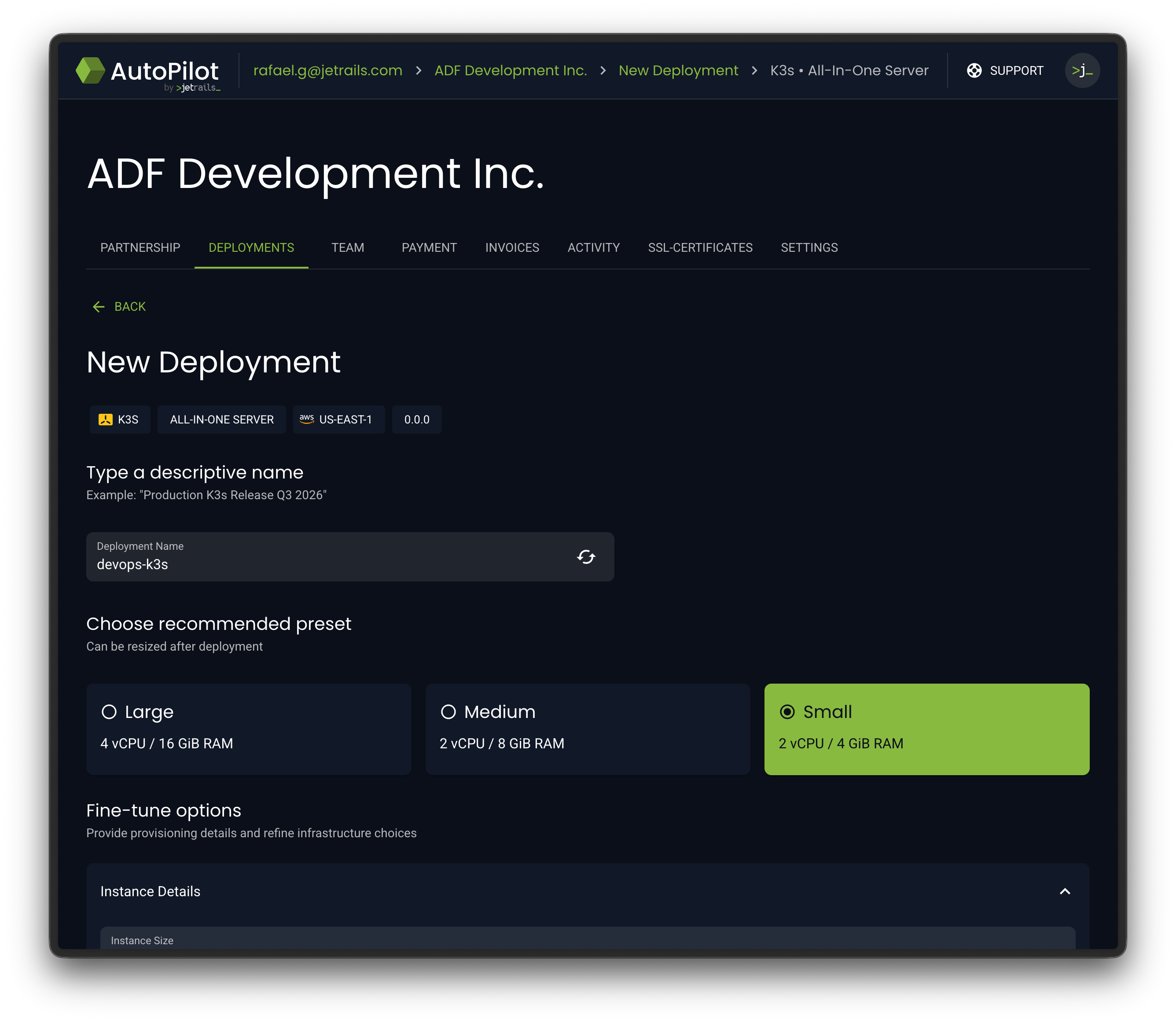Click chevron after rafael.g@jetrails.com breadcrumb
1176x1023 pixels.
coord(419,70)
